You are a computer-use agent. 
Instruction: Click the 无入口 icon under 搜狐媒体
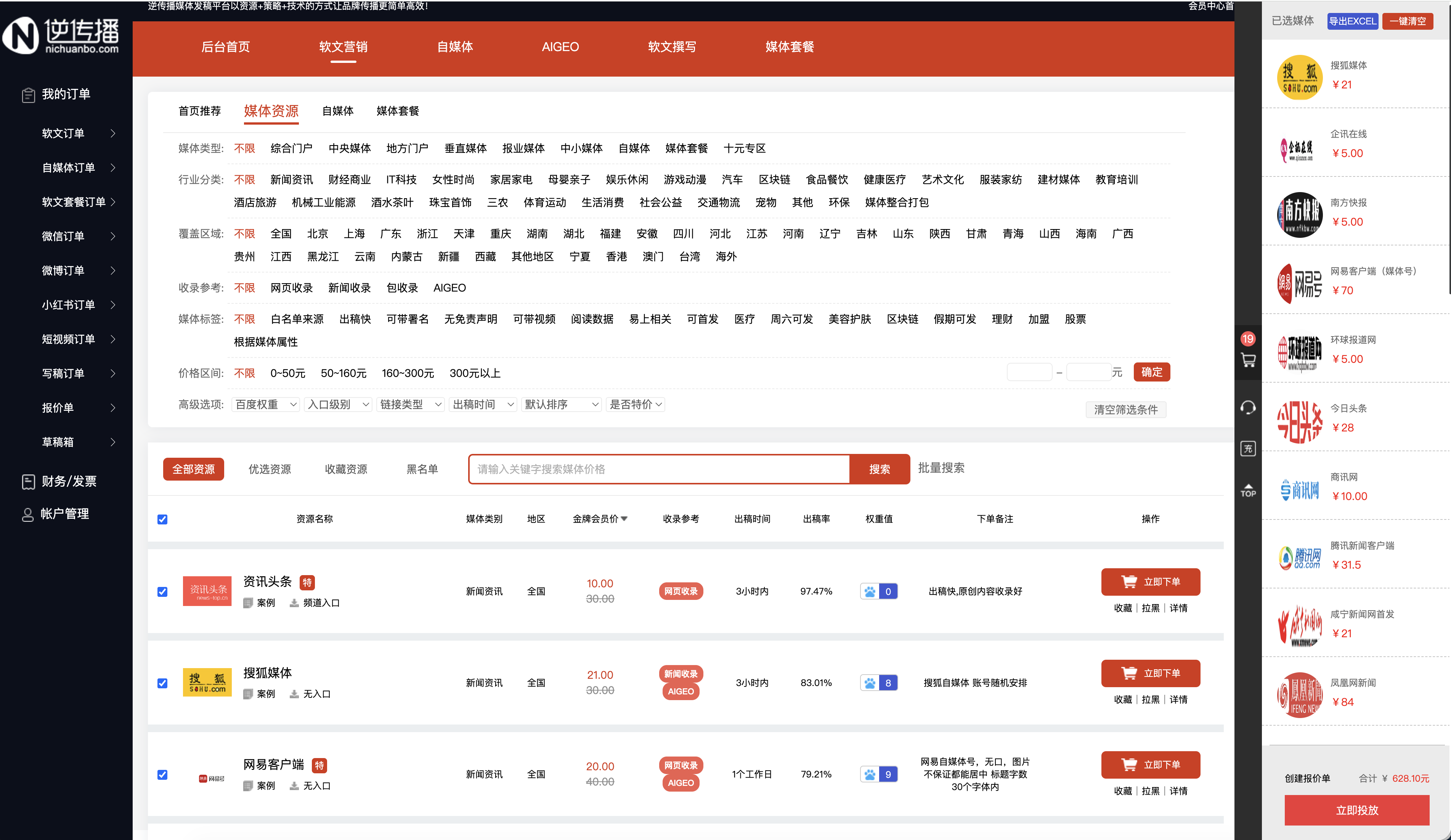(294, 694)
